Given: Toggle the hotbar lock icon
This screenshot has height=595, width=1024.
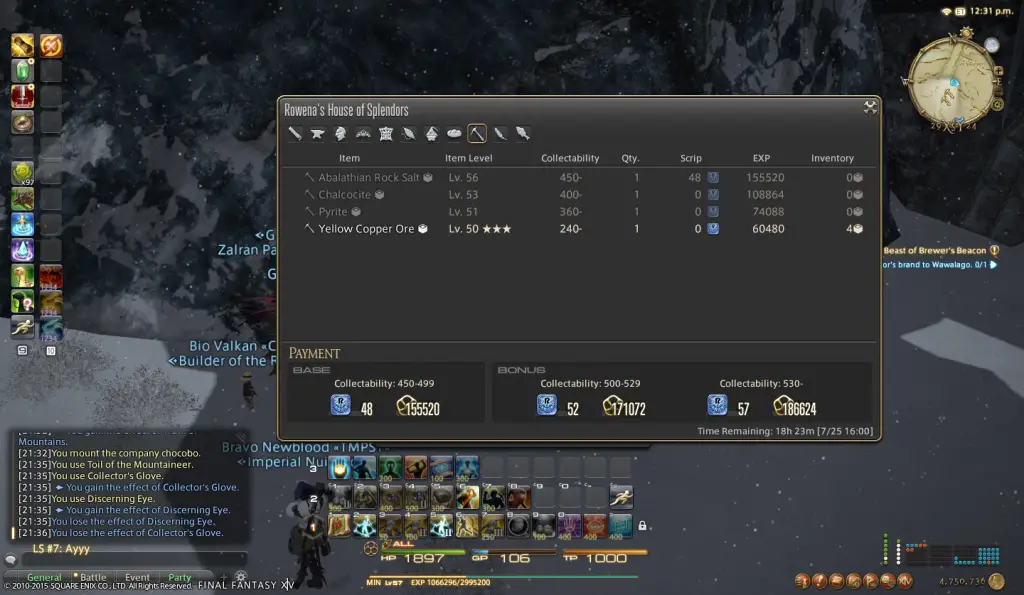Looking at the screenshot, I should 643,526.
